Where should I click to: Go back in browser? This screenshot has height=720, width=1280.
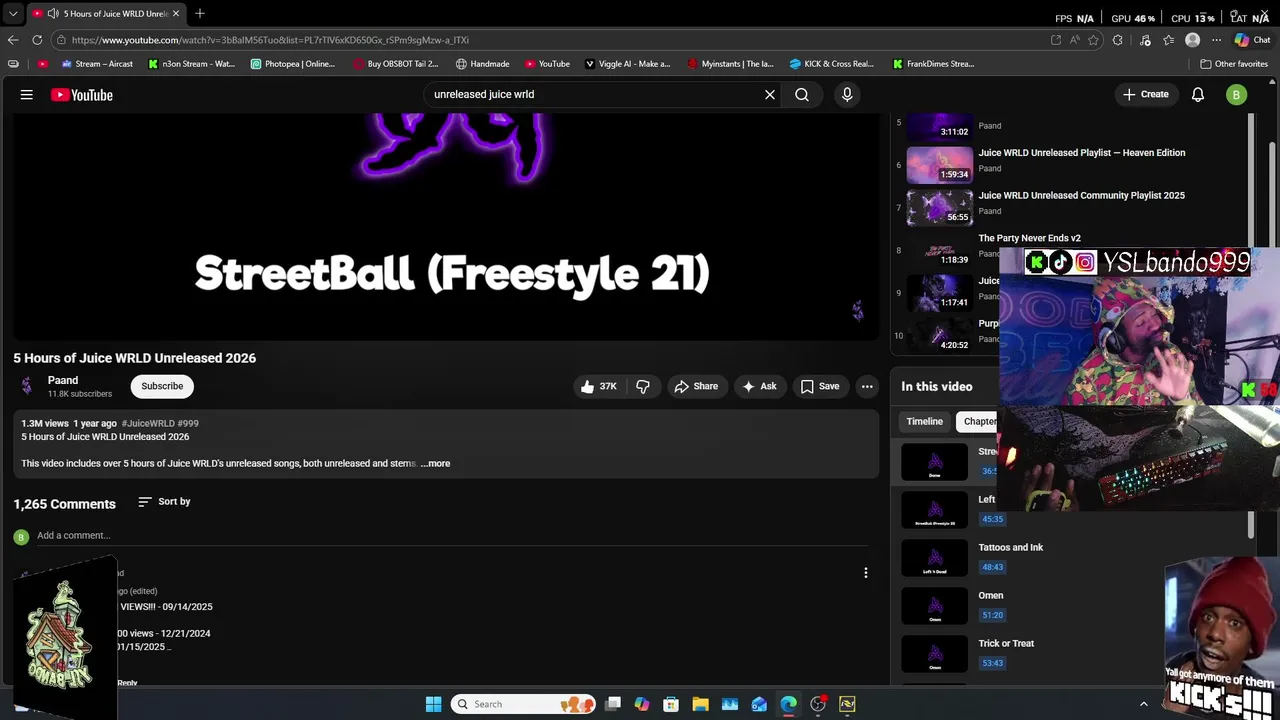[13, 40]
